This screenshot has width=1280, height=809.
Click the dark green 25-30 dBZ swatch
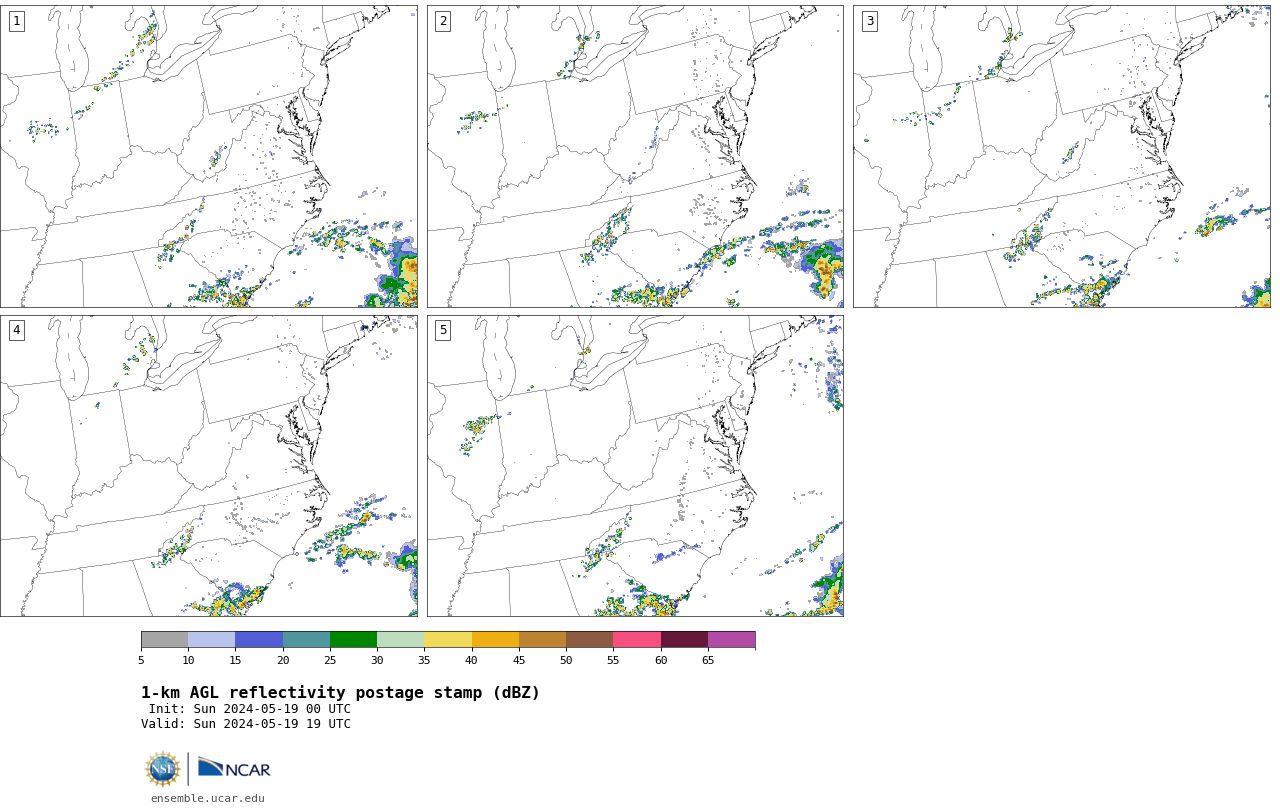[x=353, y=640]
